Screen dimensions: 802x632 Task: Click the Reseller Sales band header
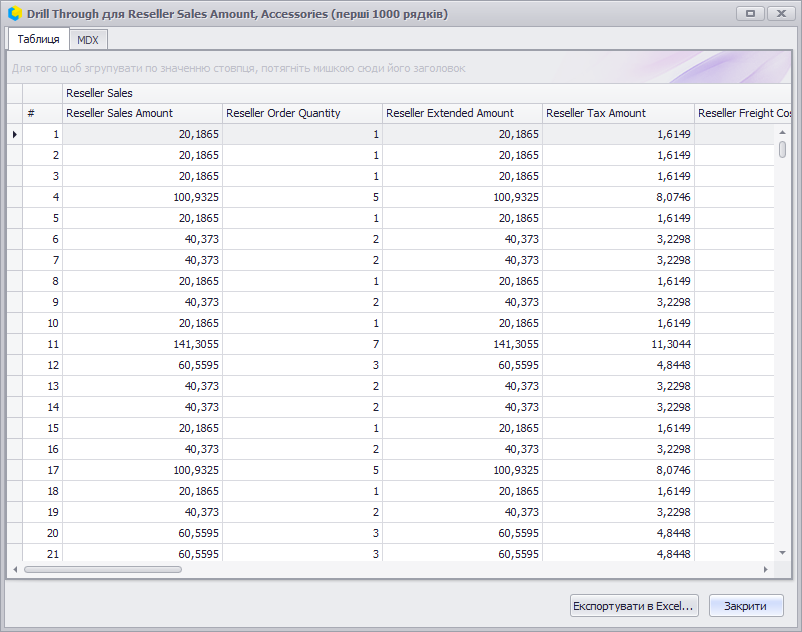pyautogui.click(x=427, y=93)
